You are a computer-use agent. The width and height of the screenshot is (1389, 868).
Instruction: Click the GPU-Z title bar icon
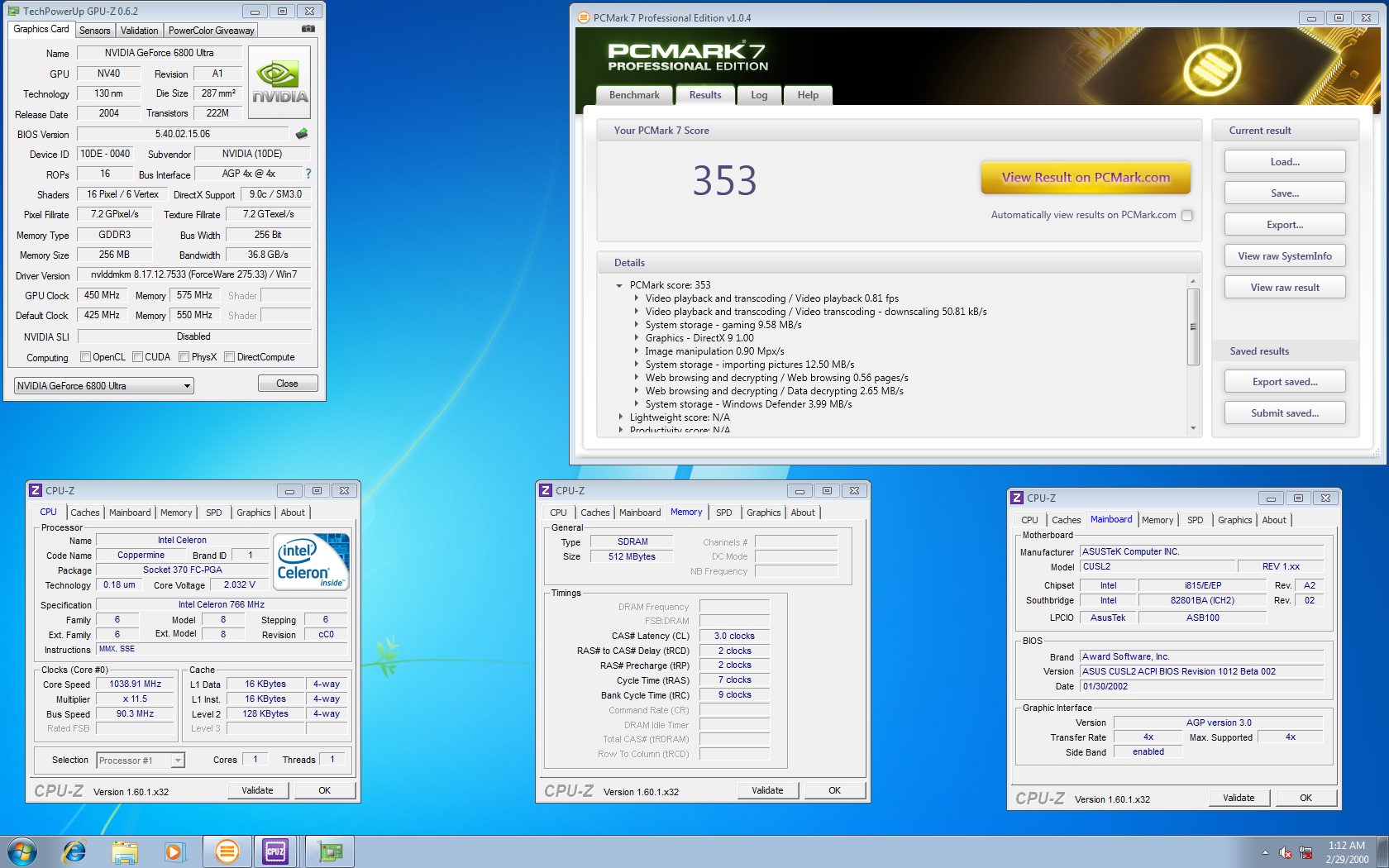click(14, 11)
